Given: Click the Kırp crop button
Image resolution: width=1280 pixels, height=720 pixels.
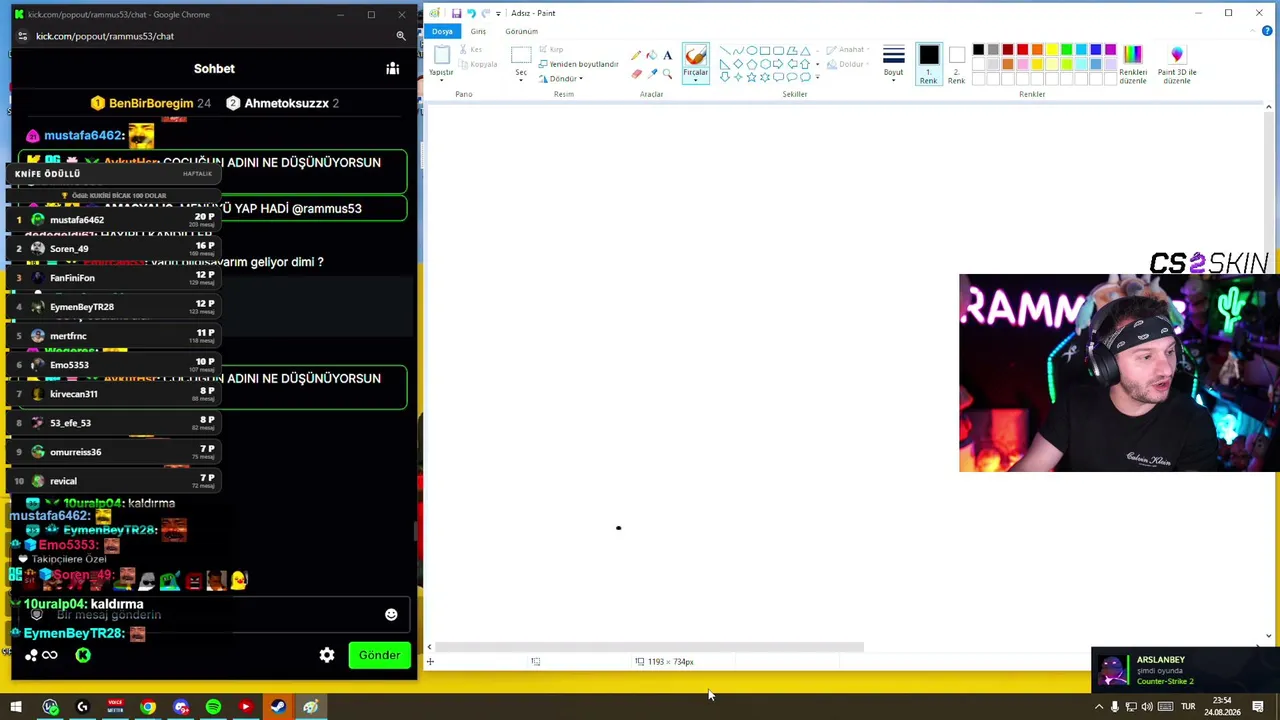Looking at the screenshot, I should coord(550,49).
